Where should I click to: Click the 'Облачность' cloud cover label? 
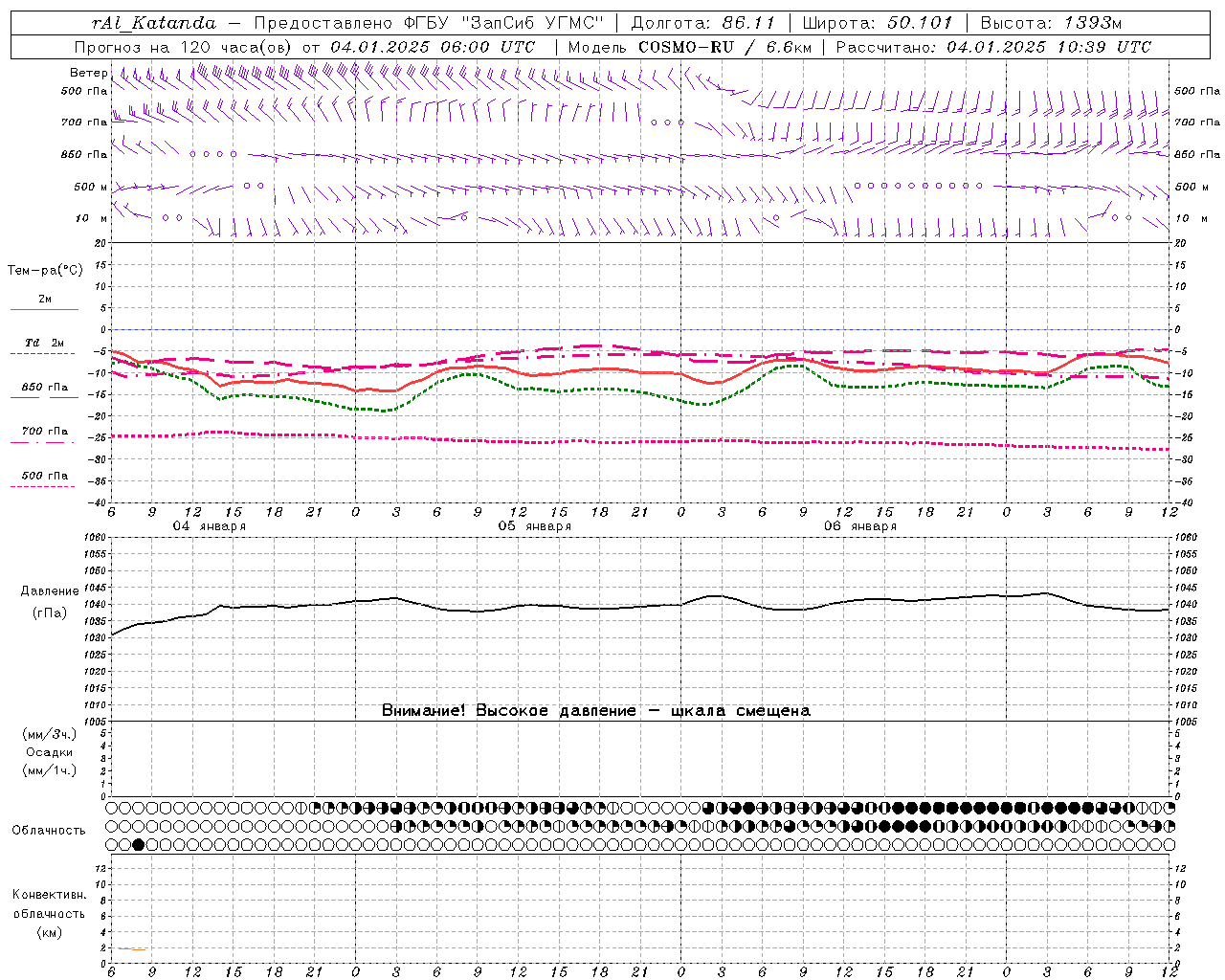click(49, 831)
